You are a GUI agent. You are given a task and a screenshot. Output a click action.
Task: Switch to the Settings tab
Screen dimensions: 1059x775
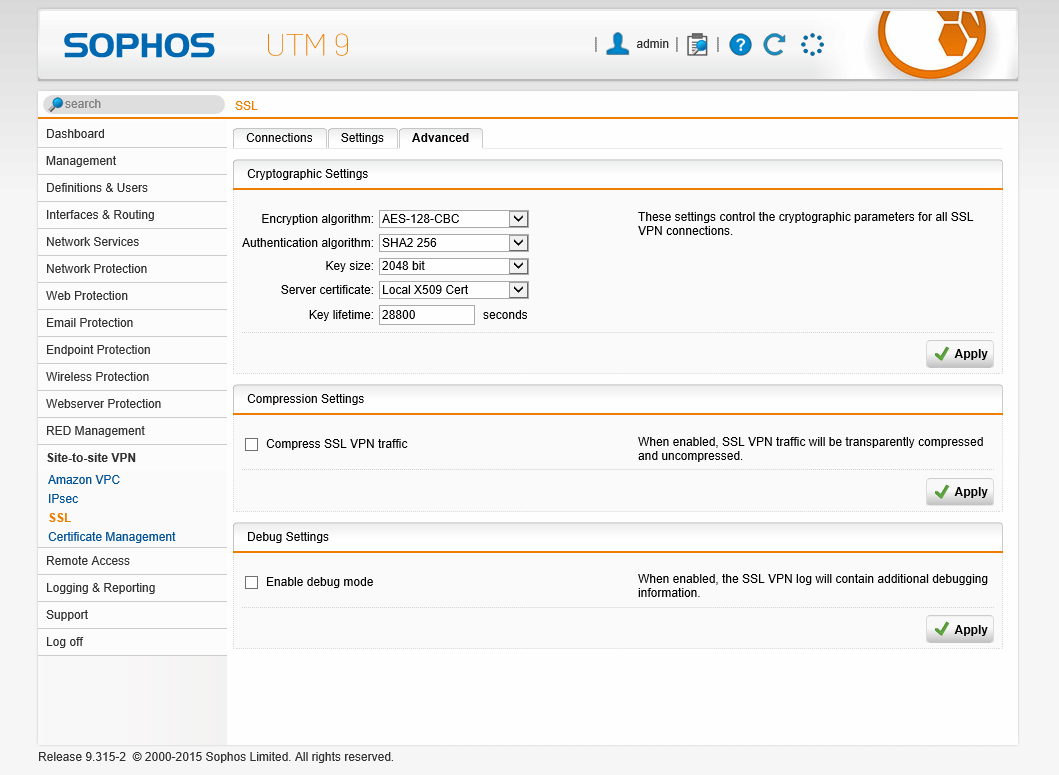tap(362, 138)
